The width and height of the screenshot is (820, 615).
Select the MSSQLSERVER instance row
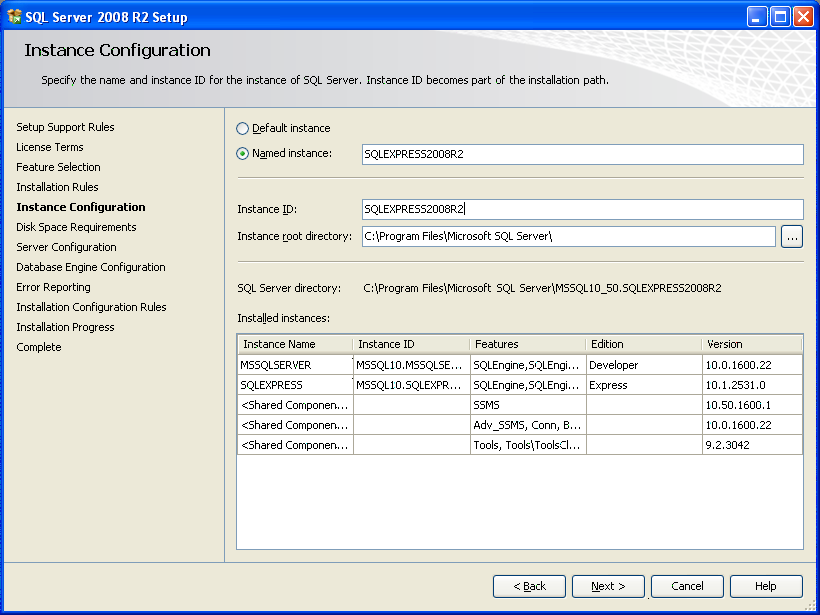(520, 365)
